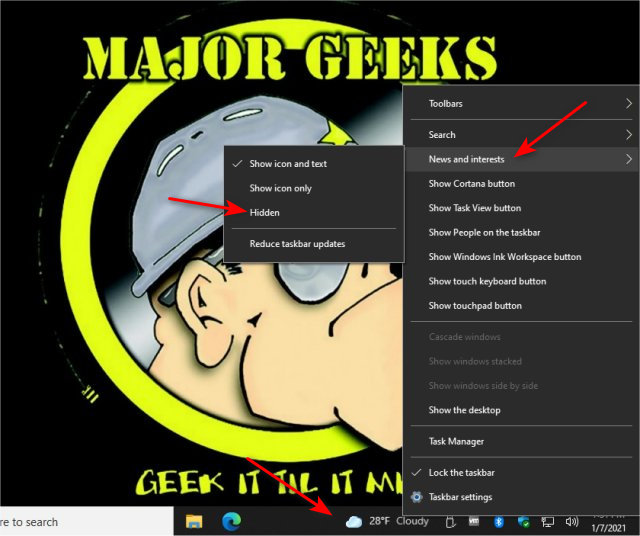Open File Explorer from the taskbar
640x536 pixels.
tap(194, 521)
